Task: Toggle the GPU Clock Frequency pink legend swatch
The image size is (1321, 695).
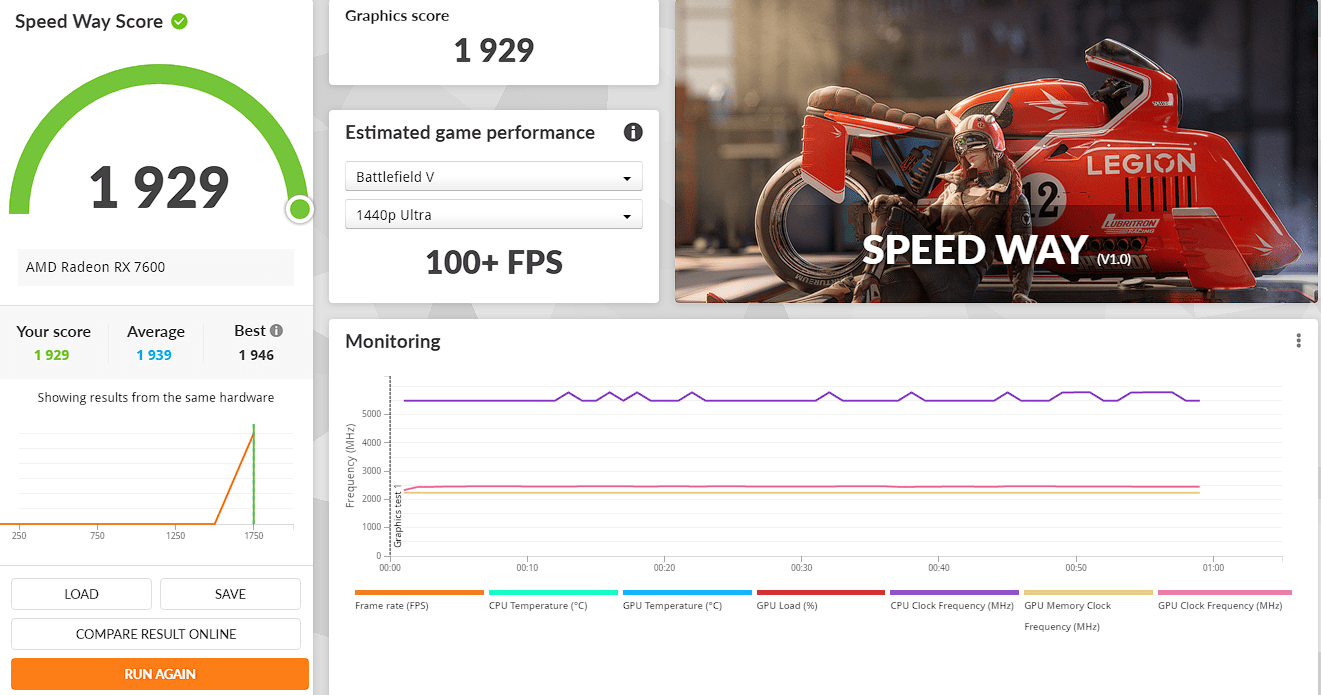Action: pyautogui.click(x=1224, y=592)
